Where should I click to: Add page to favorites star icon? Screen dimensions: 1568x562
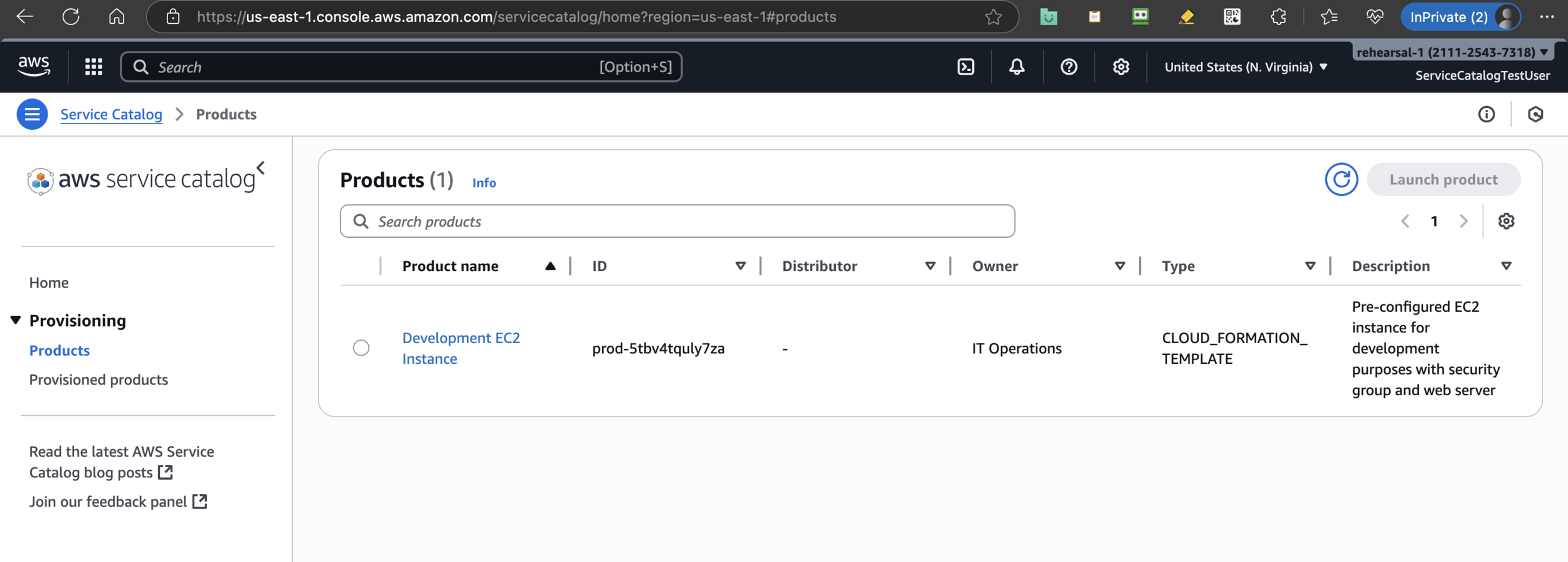pos(993,17)
